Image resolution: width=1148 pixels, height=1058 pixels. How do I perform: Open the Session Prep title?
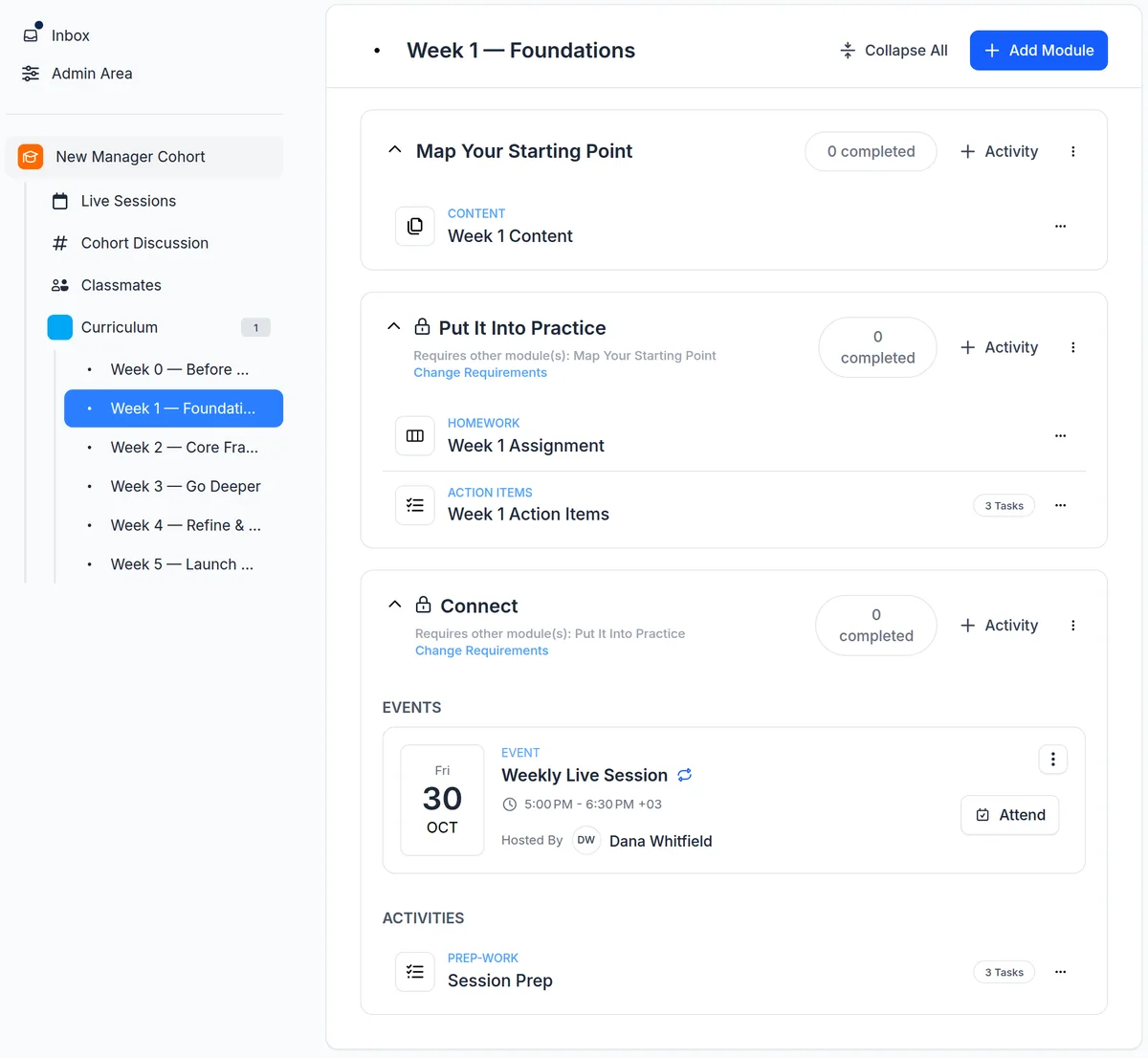(x=500, y=981)
